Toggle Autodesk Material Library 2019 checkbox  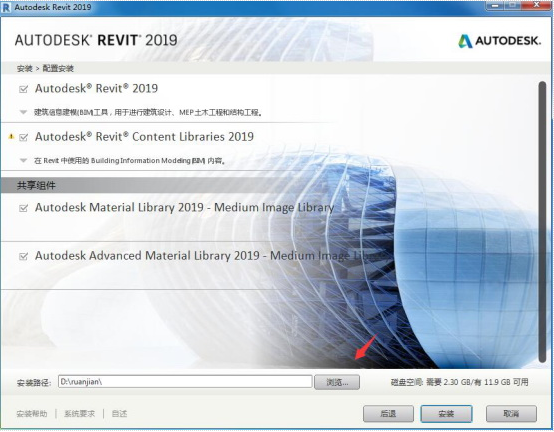coord(23,208)
